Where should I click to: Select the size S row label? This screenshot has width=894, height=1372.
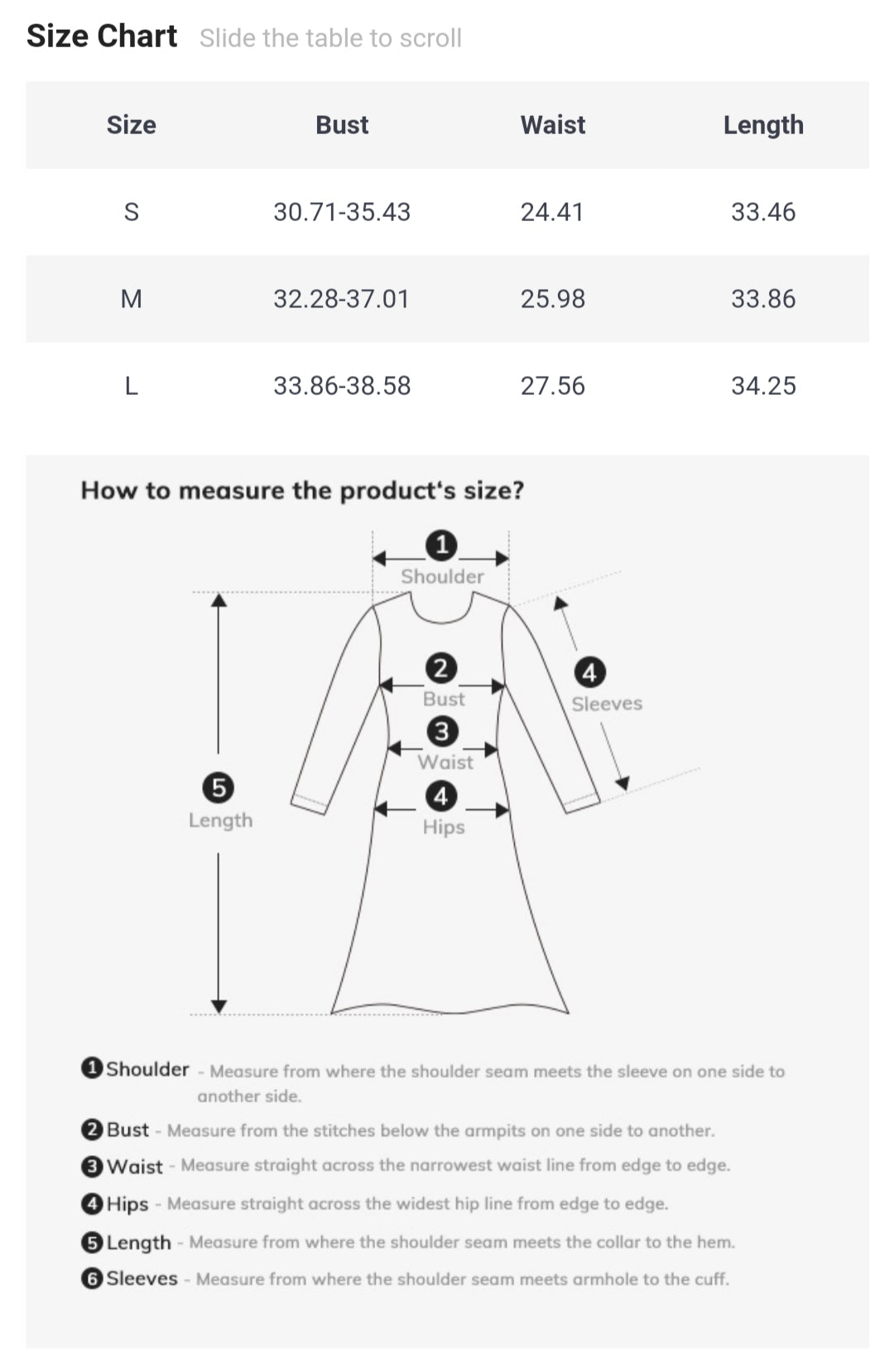[x=131, y=212]
